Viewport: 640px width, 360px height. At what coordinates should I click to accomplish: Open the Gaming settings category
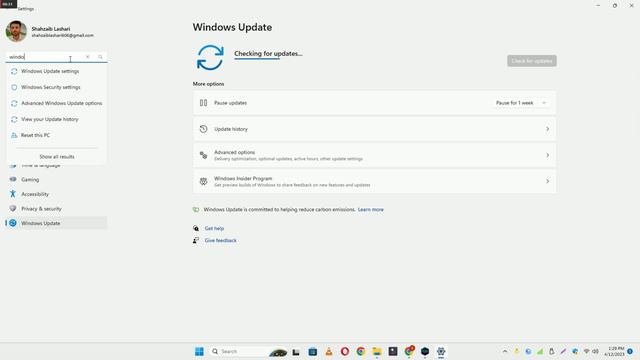[57, 180]
